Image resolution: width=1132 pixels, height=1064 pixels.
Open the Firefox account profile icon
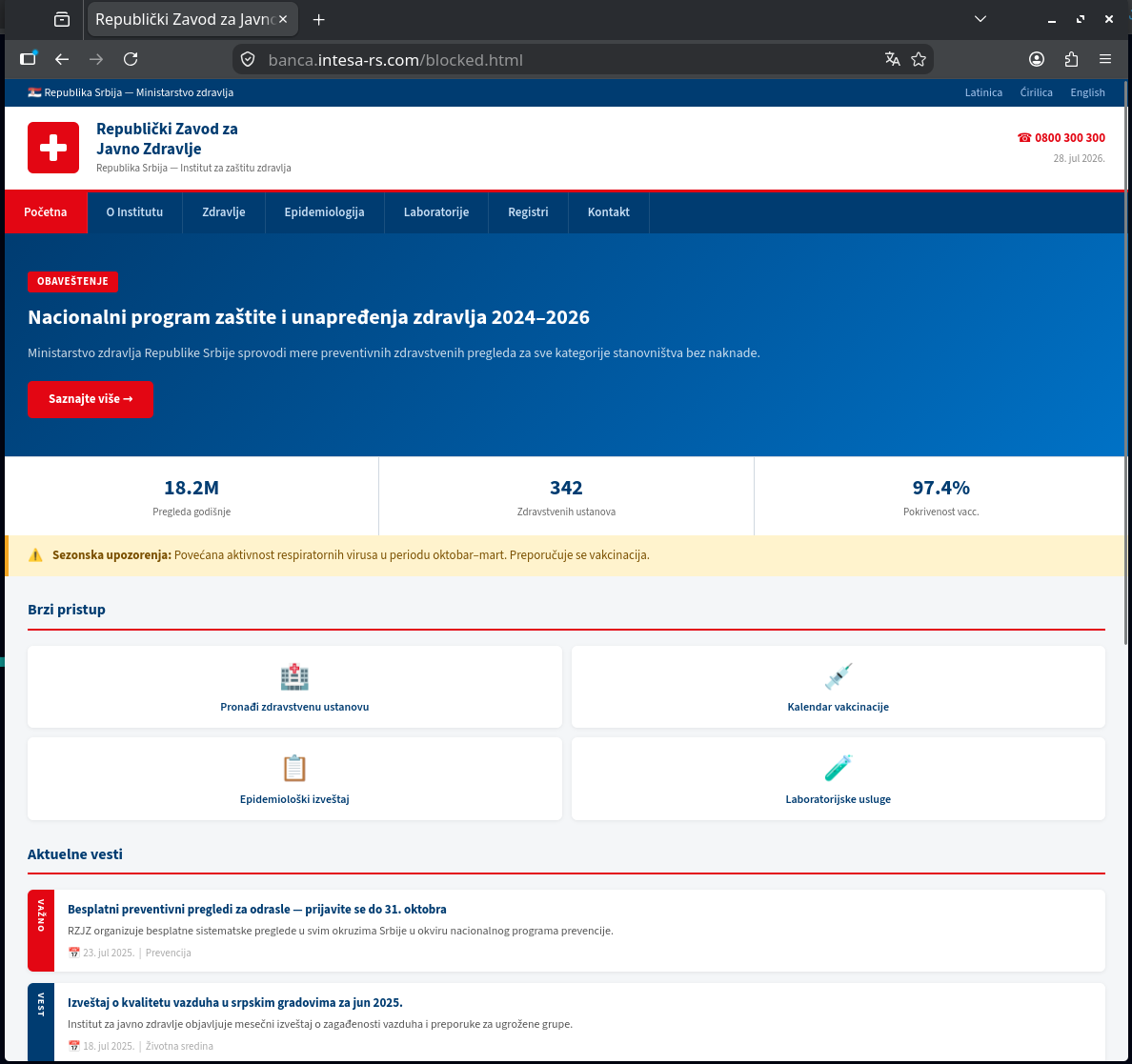point(1037,59)
